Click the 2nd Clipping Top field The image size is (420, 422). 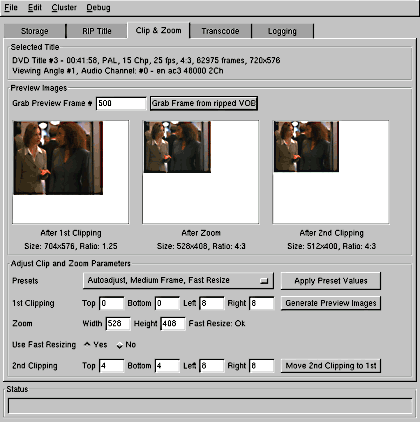[112, 366]
